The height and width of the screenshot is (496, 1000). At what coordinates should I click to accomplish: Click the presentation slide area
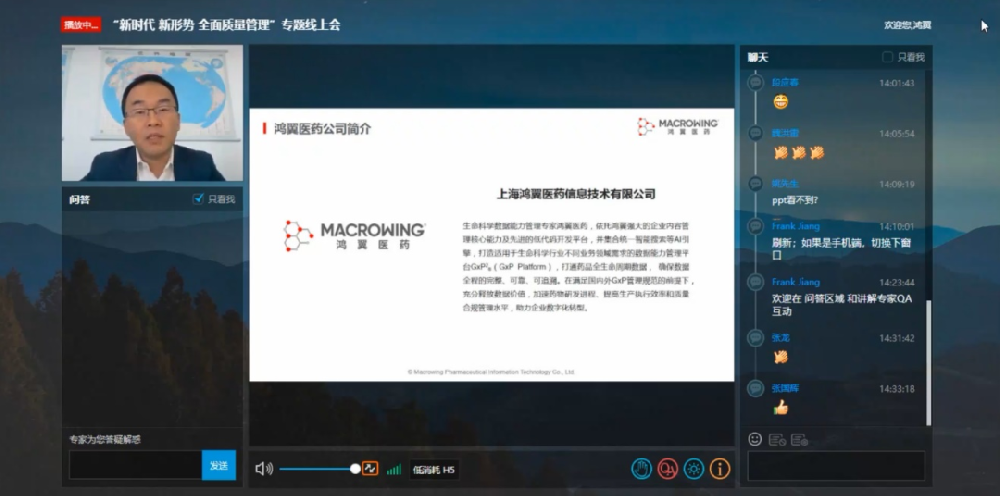pyautogui.click(x=492, y=245)
